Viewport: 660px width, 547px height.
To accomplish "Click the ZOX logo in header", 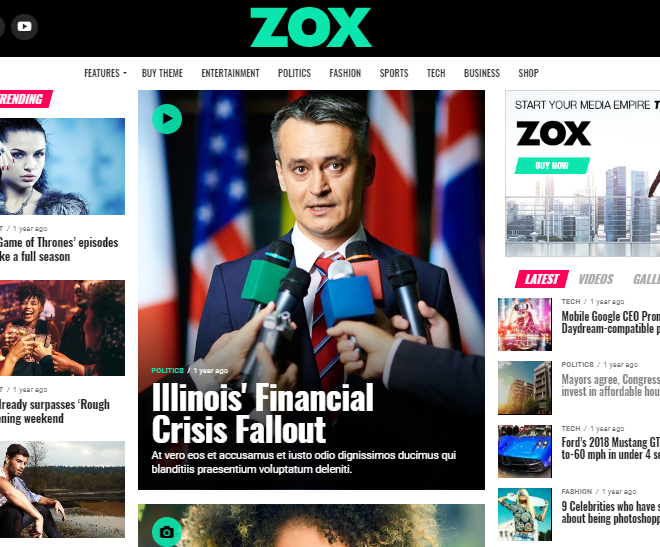I will (x=311, y=27).
